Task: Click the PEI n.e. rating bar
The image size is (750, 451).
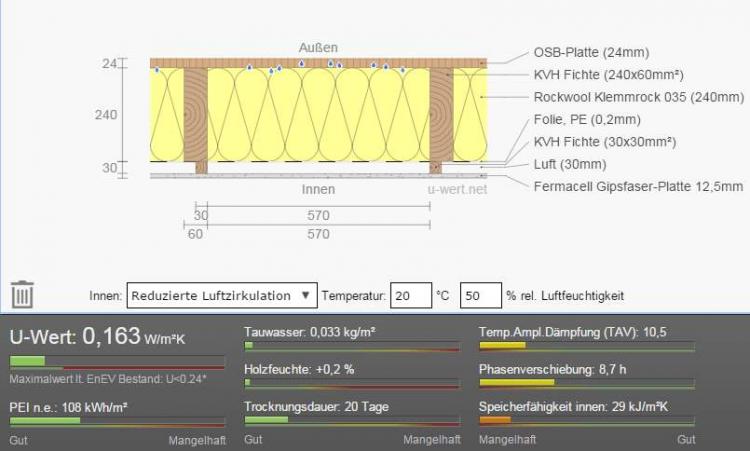Action: 117,421
